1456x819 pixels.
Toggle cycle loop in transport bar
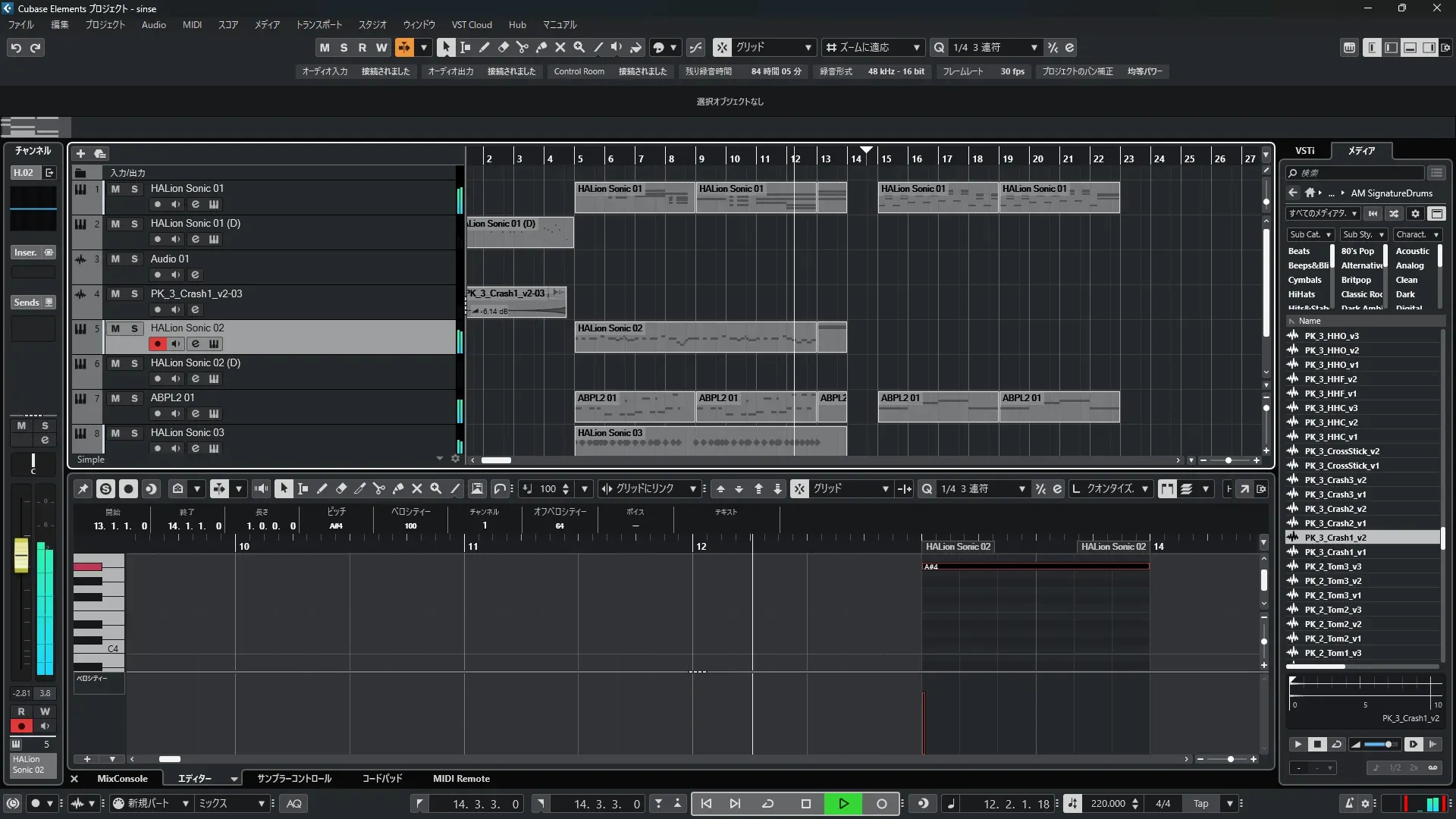pyautogui.click(x=767, y=804)
